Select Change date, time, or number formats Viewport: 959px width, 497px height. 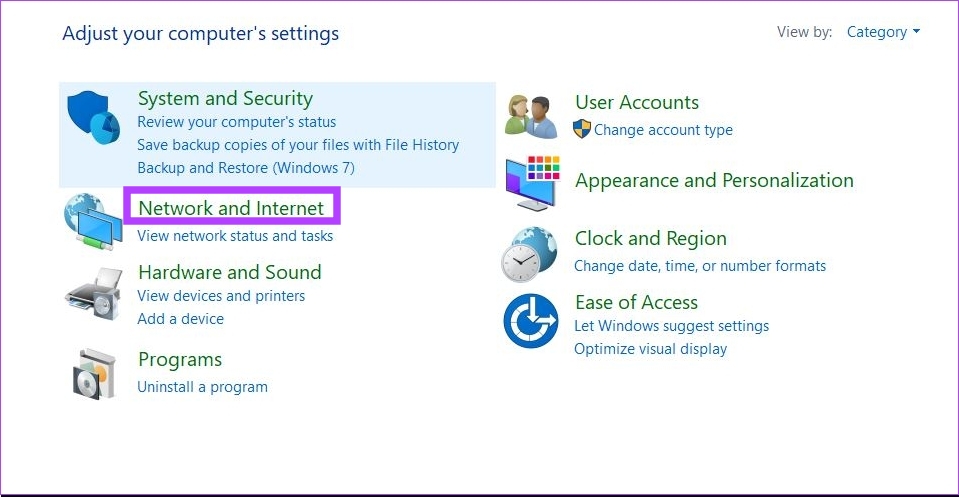(700, 266)
